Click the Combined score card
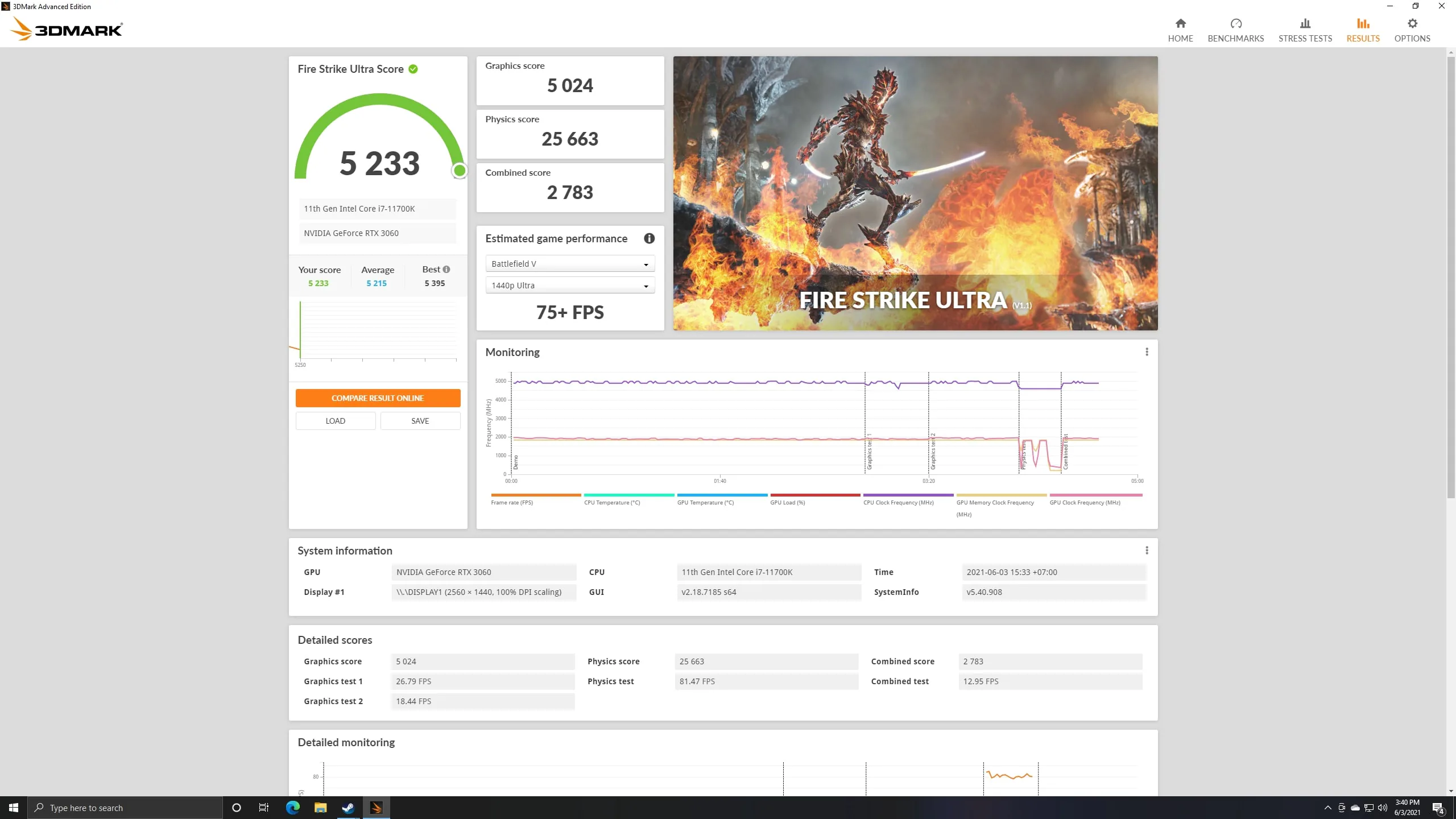This screenshot has width=1456, height=819. click(570, 188)
